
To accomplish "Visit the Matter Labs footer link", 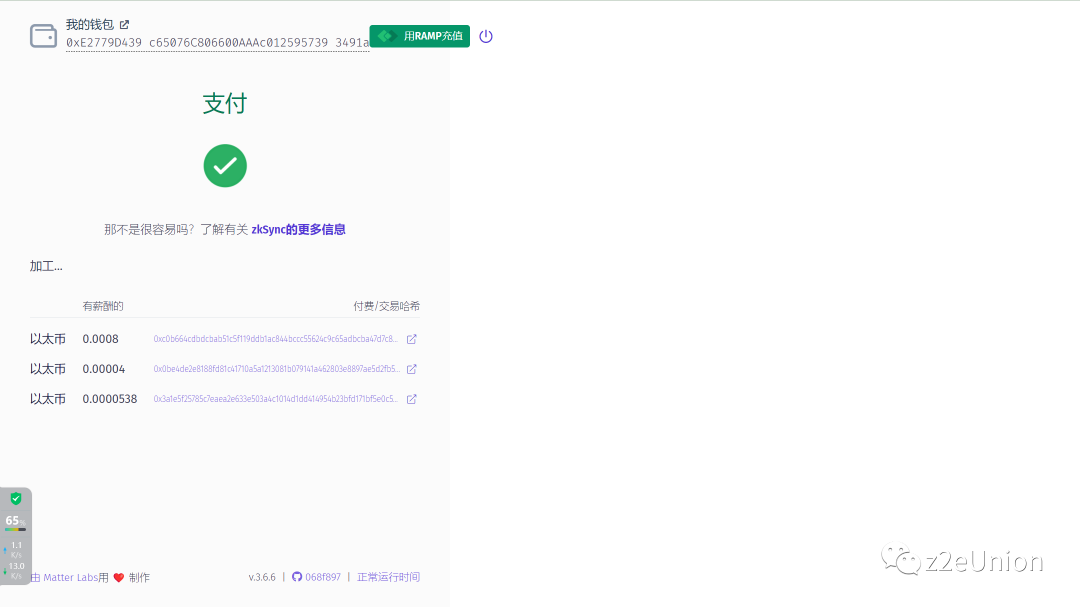I will (71, 578).
